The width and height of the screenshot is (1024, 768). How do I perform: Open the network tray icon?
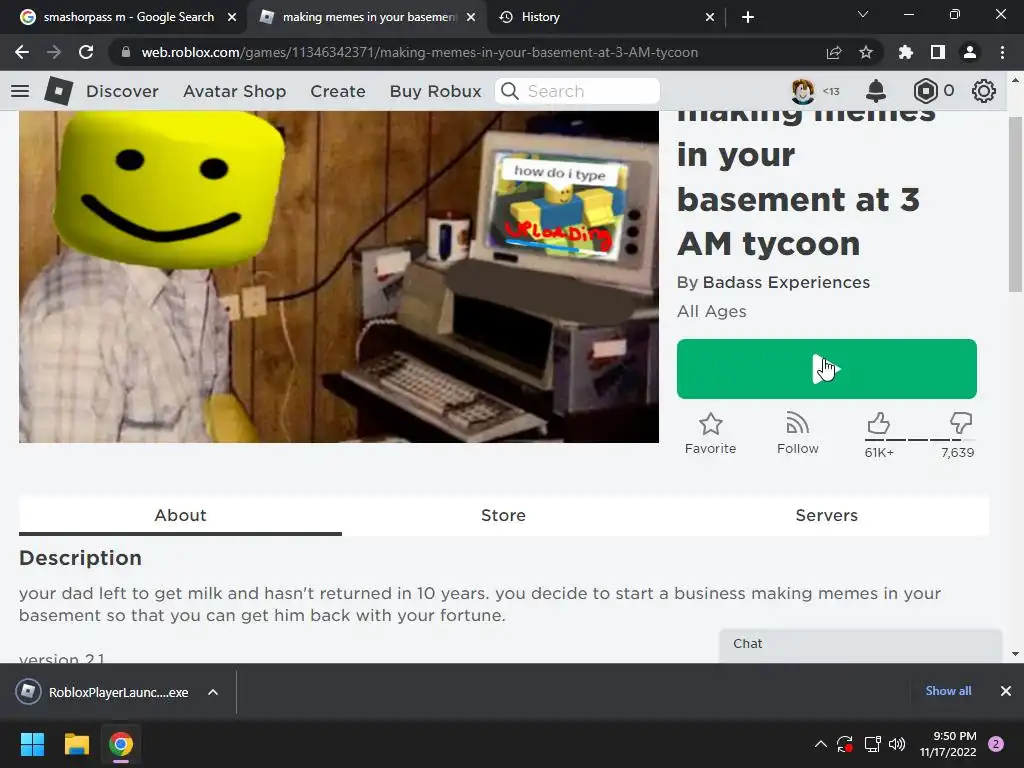(x=872, y=744)
